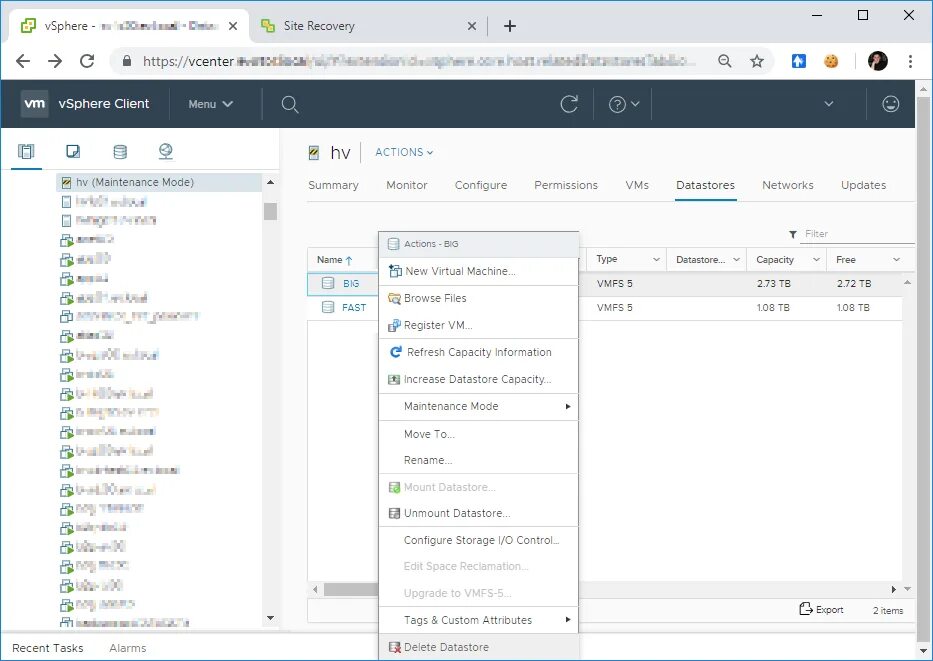This screenshot has height=661, width=933.
Task: Select Delete Datastore in context menu
Action: (478, 647)
